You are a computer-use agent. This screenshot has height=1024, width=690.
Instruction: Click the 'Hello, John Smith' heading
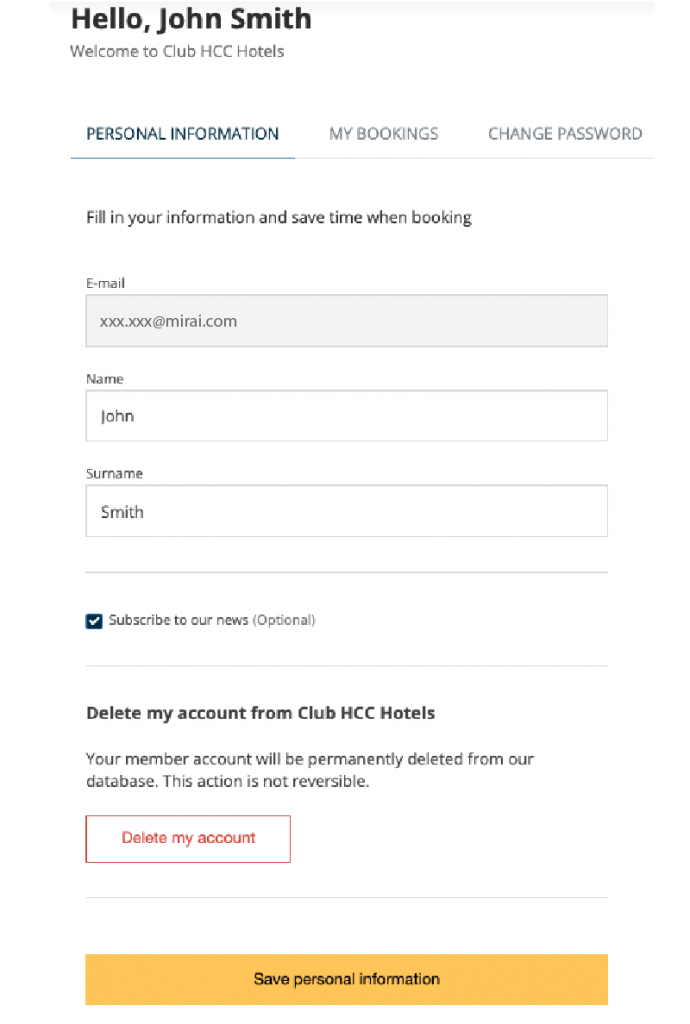pos(191,20)
